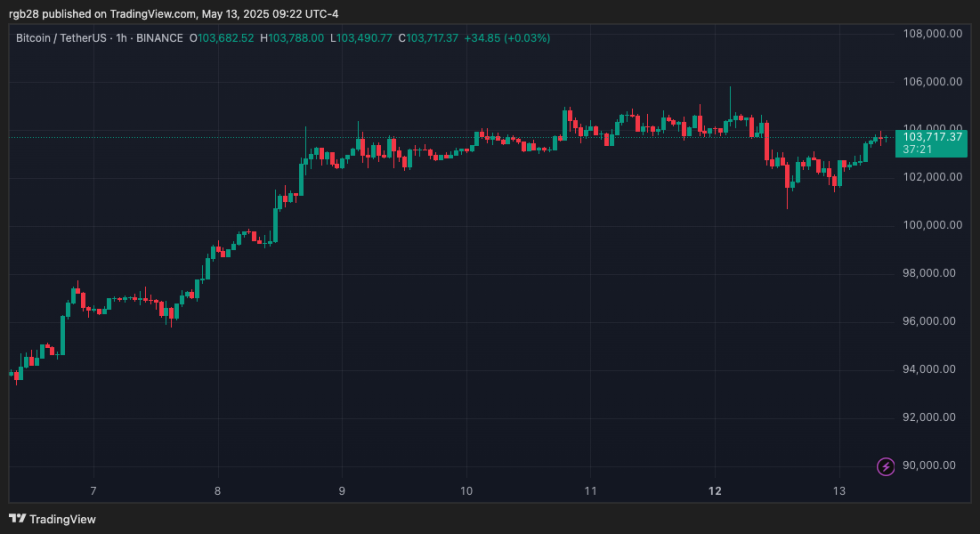Select date marker 13 on time axis
This screenshot has height=534, width=980.
click(839, 491)
